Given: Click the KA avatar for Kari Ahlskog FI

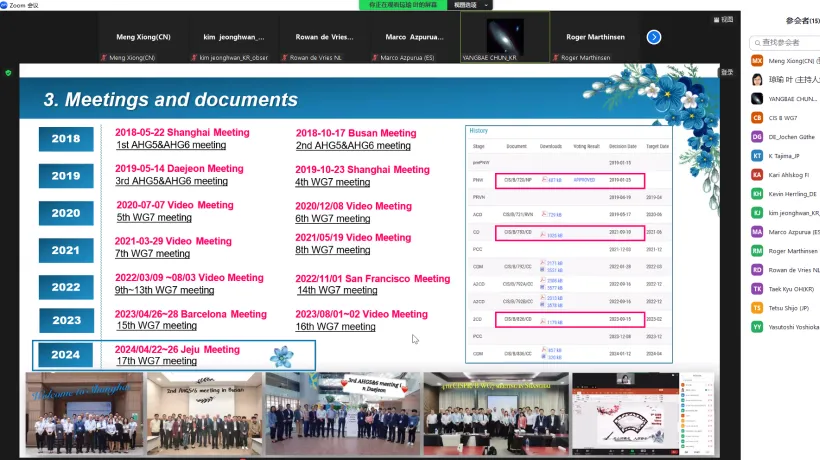Looking at the screenshot, I should pyautogui.click(x=757, y=175).
